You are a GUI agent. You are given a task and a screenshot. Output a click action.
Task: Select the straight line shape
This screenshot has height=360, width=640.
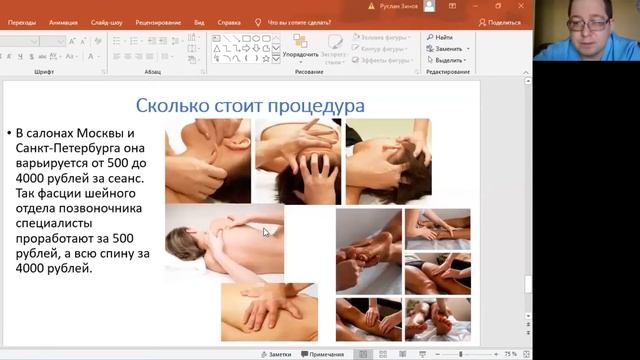click(226, 38)
